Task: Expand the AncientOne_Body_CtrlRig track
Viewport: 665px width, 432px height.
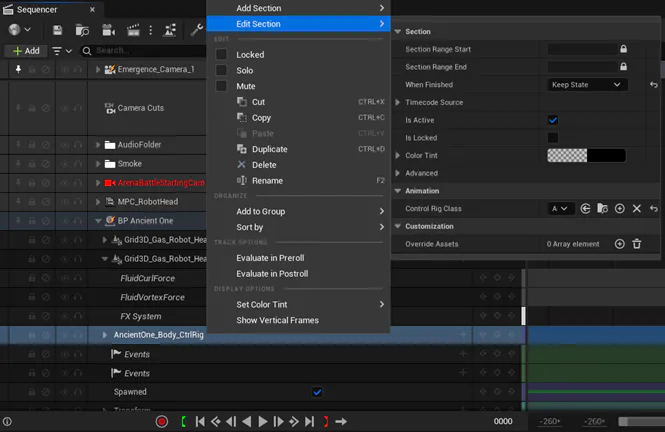Action: click(x=104, y=335)
